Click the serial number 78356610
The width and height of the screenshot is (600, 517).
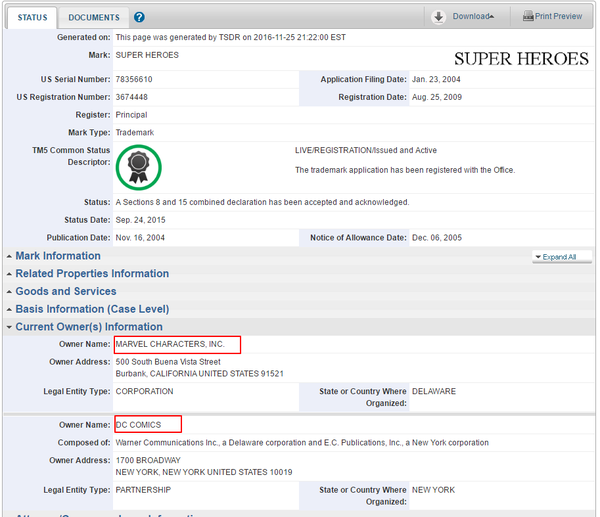click(134, 79)
